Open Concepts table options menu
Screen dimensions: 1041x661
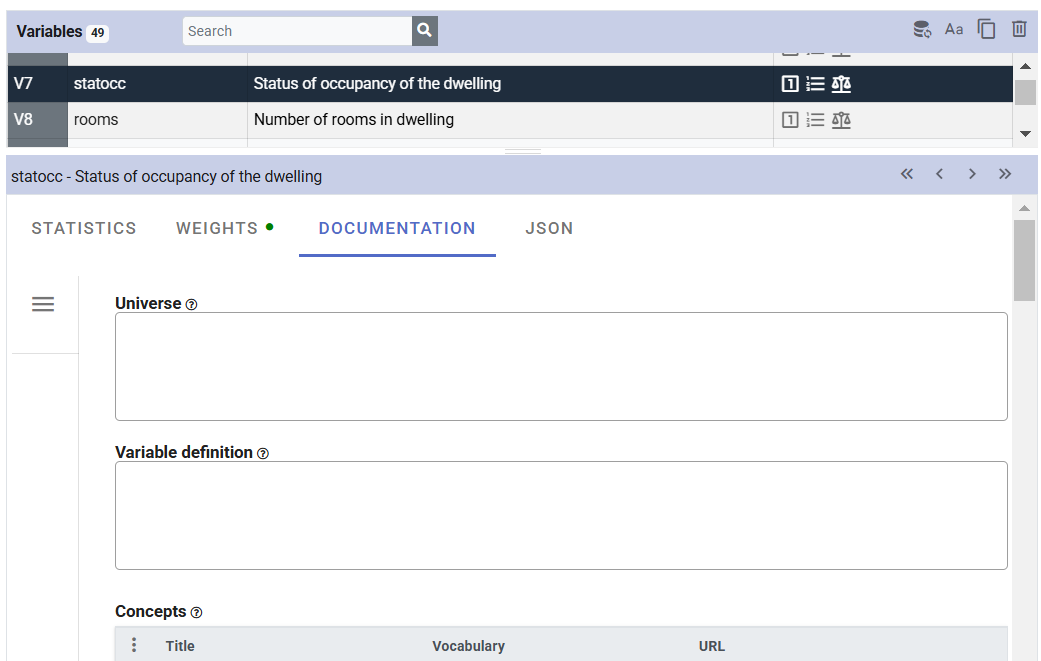pyautogui.click(x=134, y=646)
